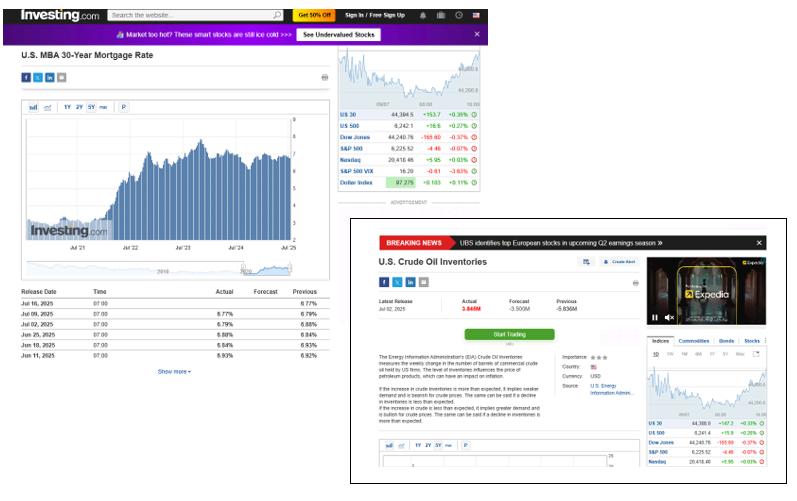Select Max range on Indices mini chart

tap(740, 354)
